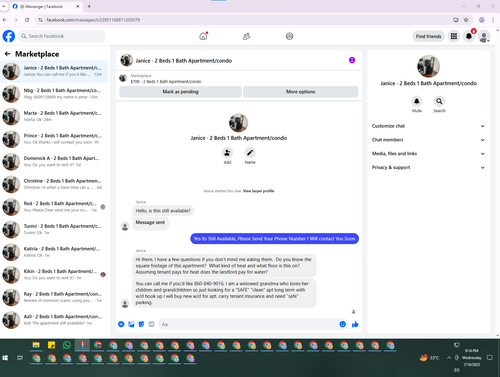The height and width of the screenshot is (377, 500).
Task: Open the Facebook menu grid icon
Action: [x=454, y=36]
